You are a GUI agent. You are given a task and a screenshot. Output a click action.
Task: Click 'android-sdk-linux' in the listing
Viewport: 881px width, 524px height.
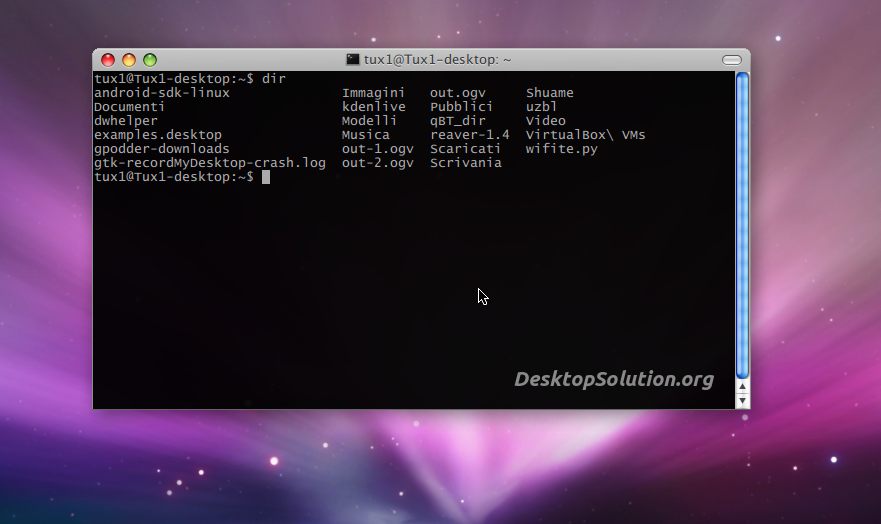coord(162,93)
